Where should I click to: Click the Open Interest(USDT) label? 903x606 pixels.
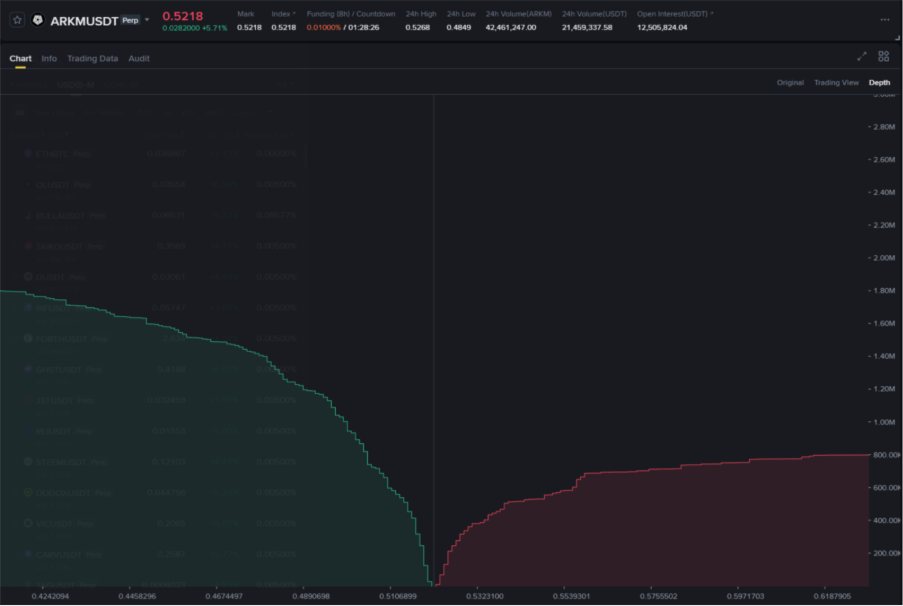675,14
